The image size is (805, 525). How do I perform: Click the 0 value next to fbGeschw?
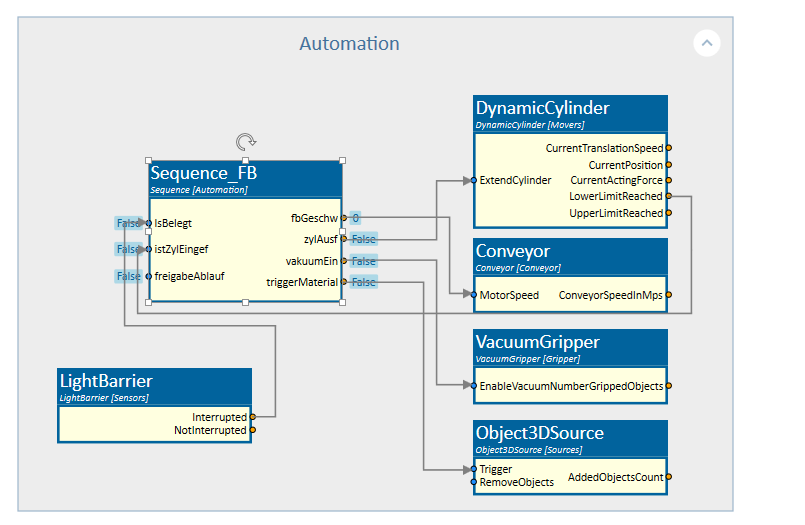click(355, 218)
